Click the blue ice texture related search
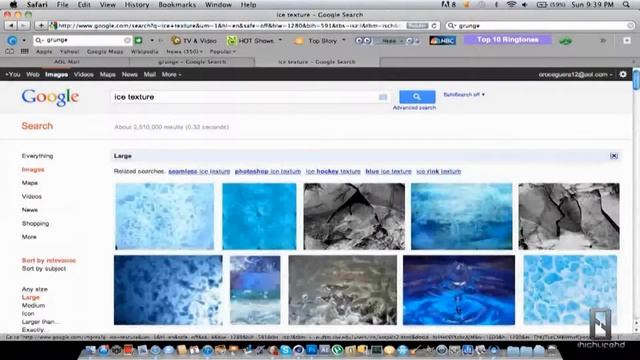This screenshot has height=360, width=640. pos(388,171)
